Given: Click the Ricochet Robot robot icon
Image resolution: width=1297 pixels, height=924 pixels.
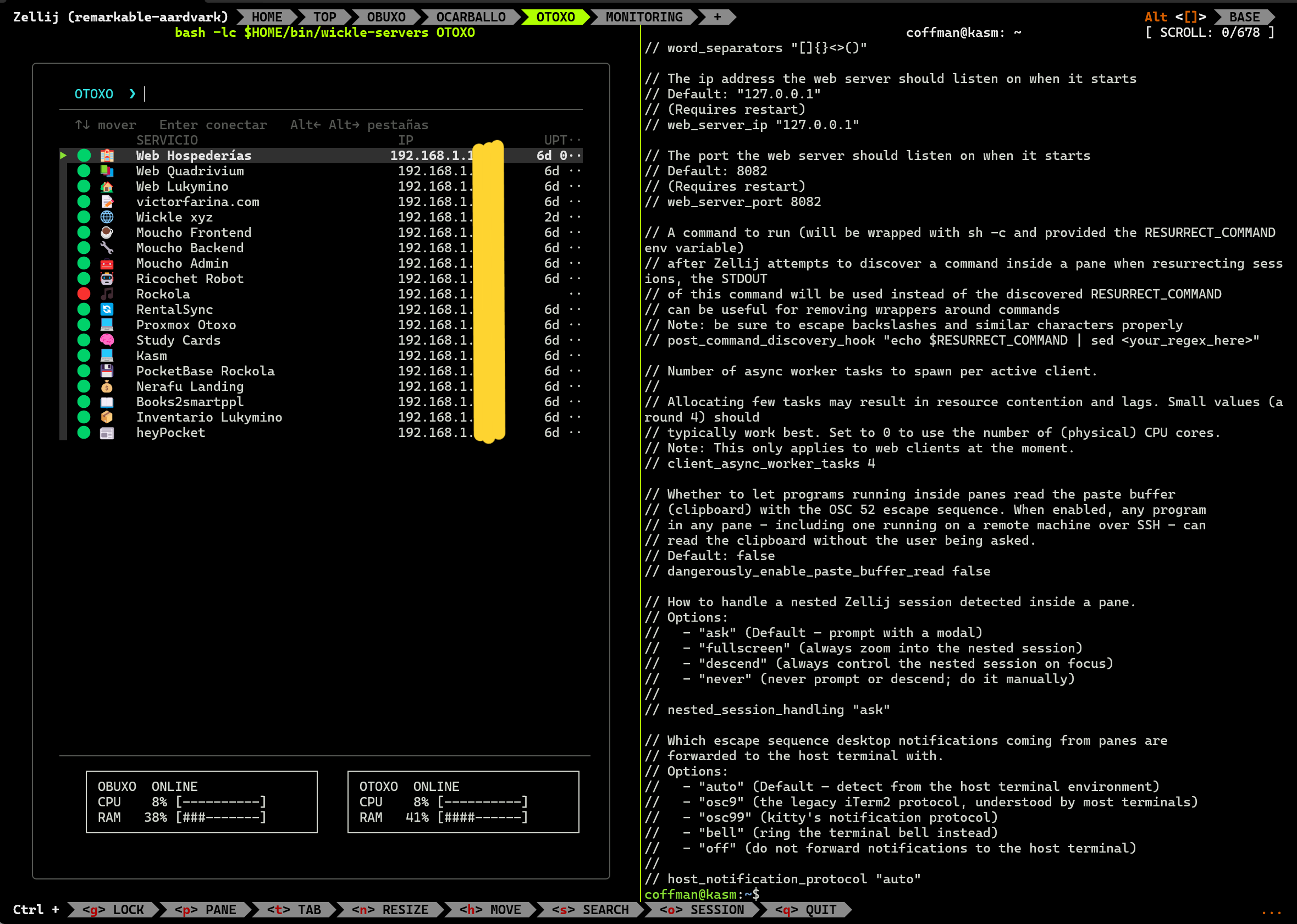Looking at the screenshot, I should (x=107, y=278).
